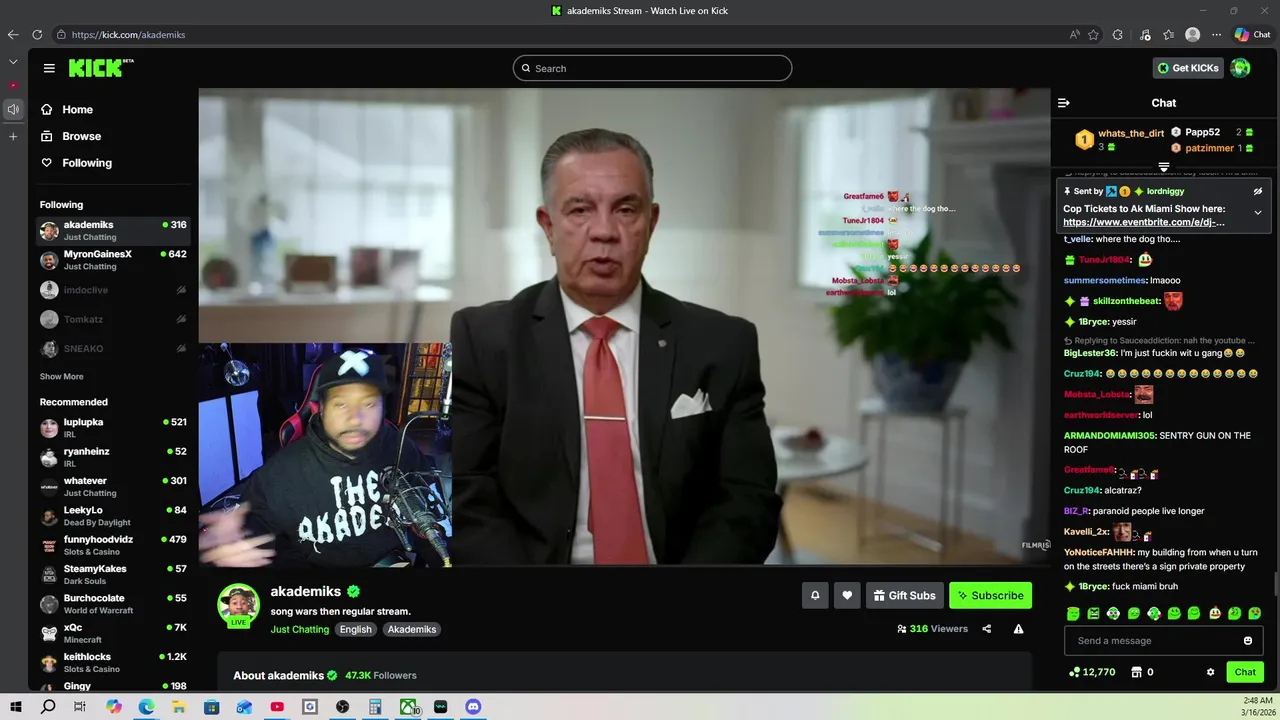The width and height of the screenshot is (1280, 720).
Task: Open the hamburger menu beside Kick logo
Action: [x=49, y=68]
